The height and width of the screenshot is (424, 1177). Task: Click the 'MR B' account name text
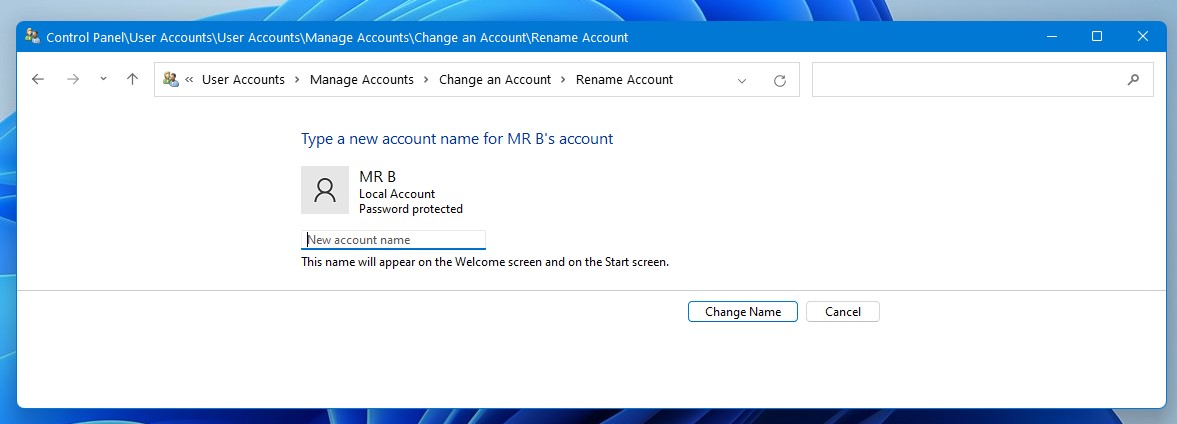(378, 176)
